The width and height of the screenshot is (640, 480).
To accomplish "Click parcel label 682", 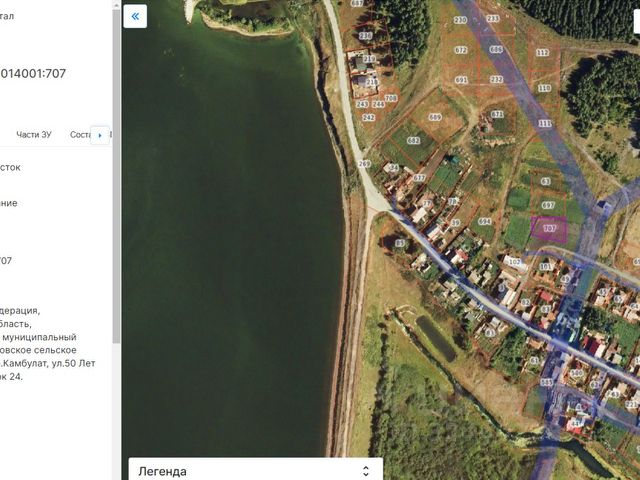I will (x=413, y=140).
